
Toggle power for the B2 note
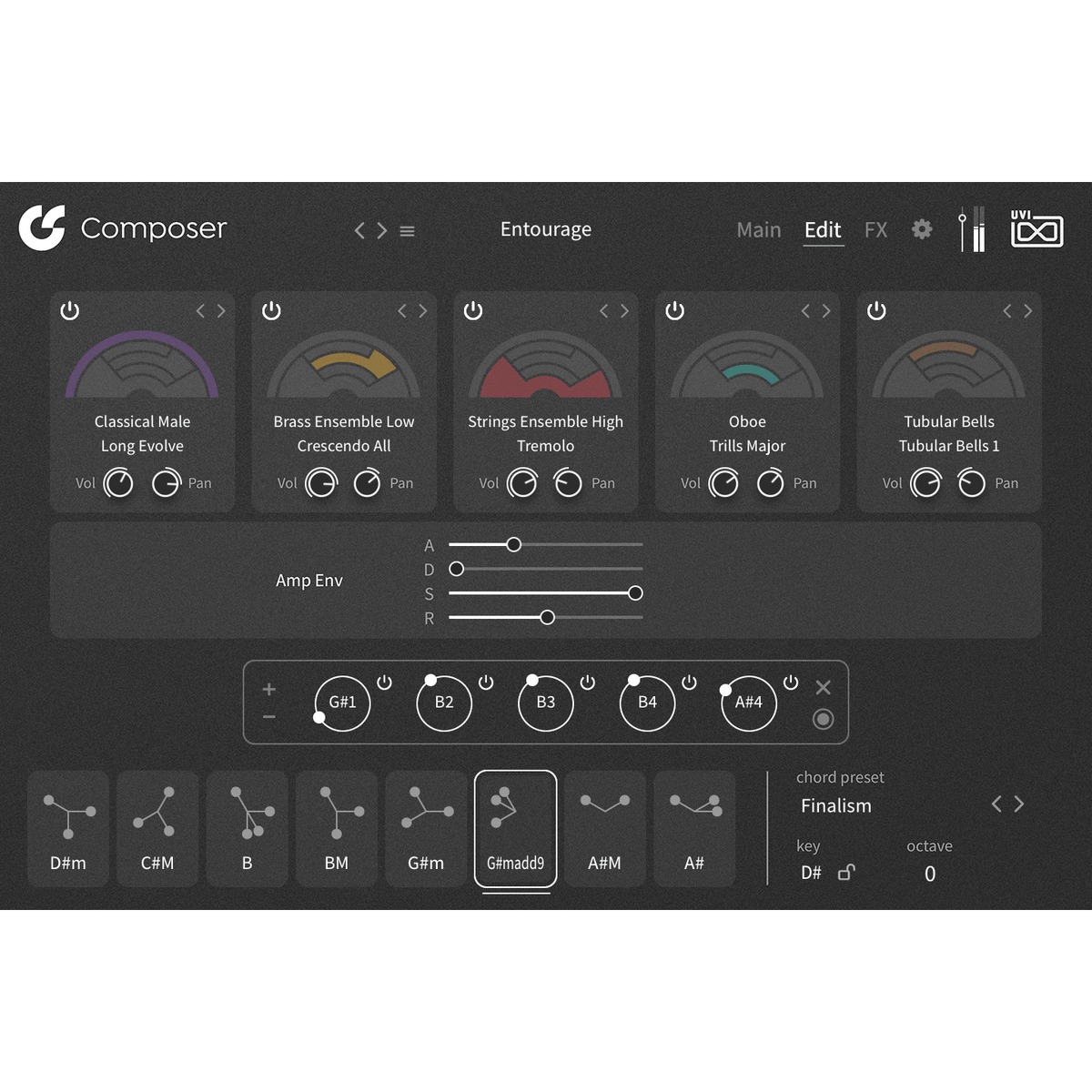[x=486, y=682]
